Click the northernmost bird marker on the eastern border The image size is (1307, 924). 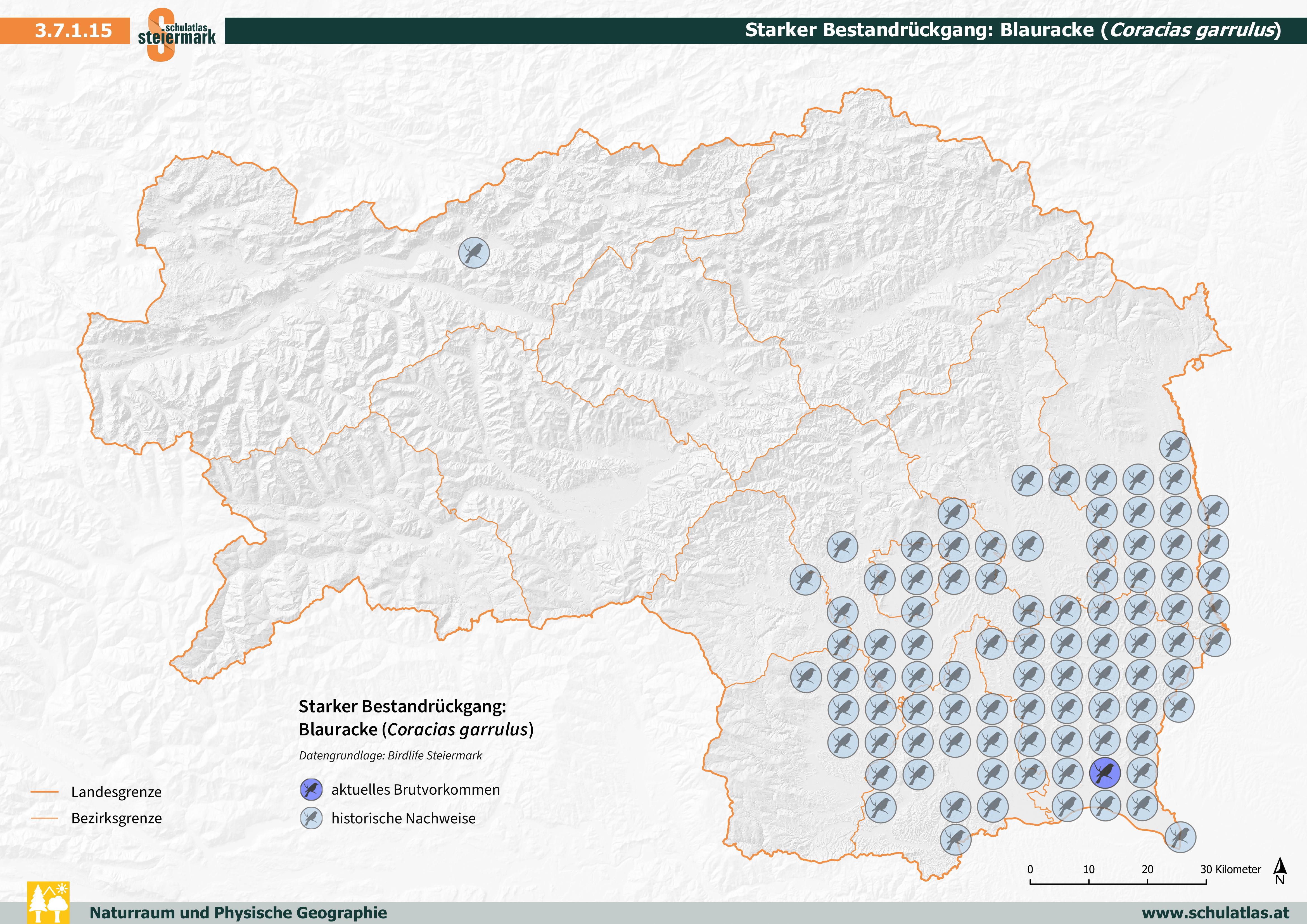point(1175,446)
